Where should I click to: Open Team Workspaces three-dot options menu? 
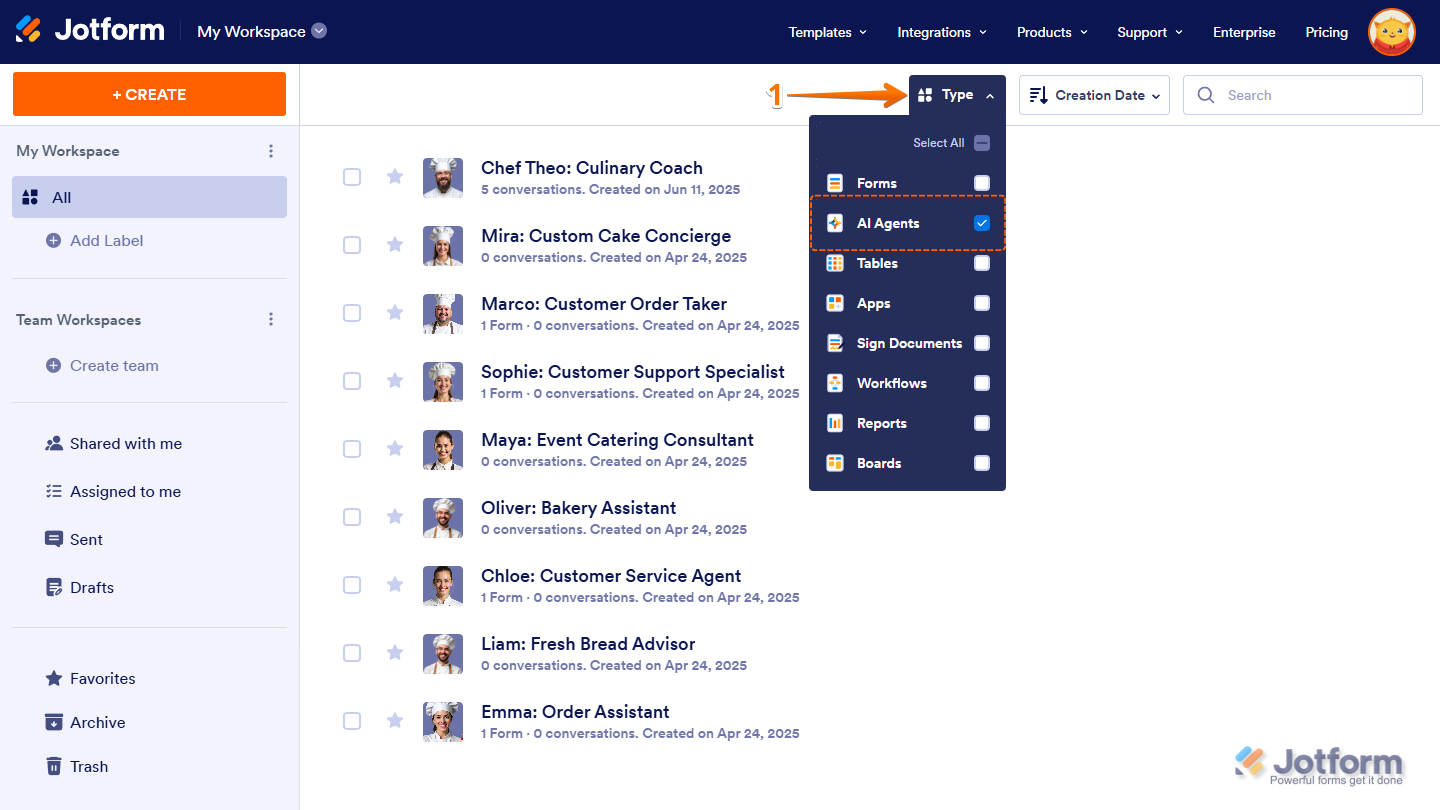pyautogui.click(x=270, y=320)
